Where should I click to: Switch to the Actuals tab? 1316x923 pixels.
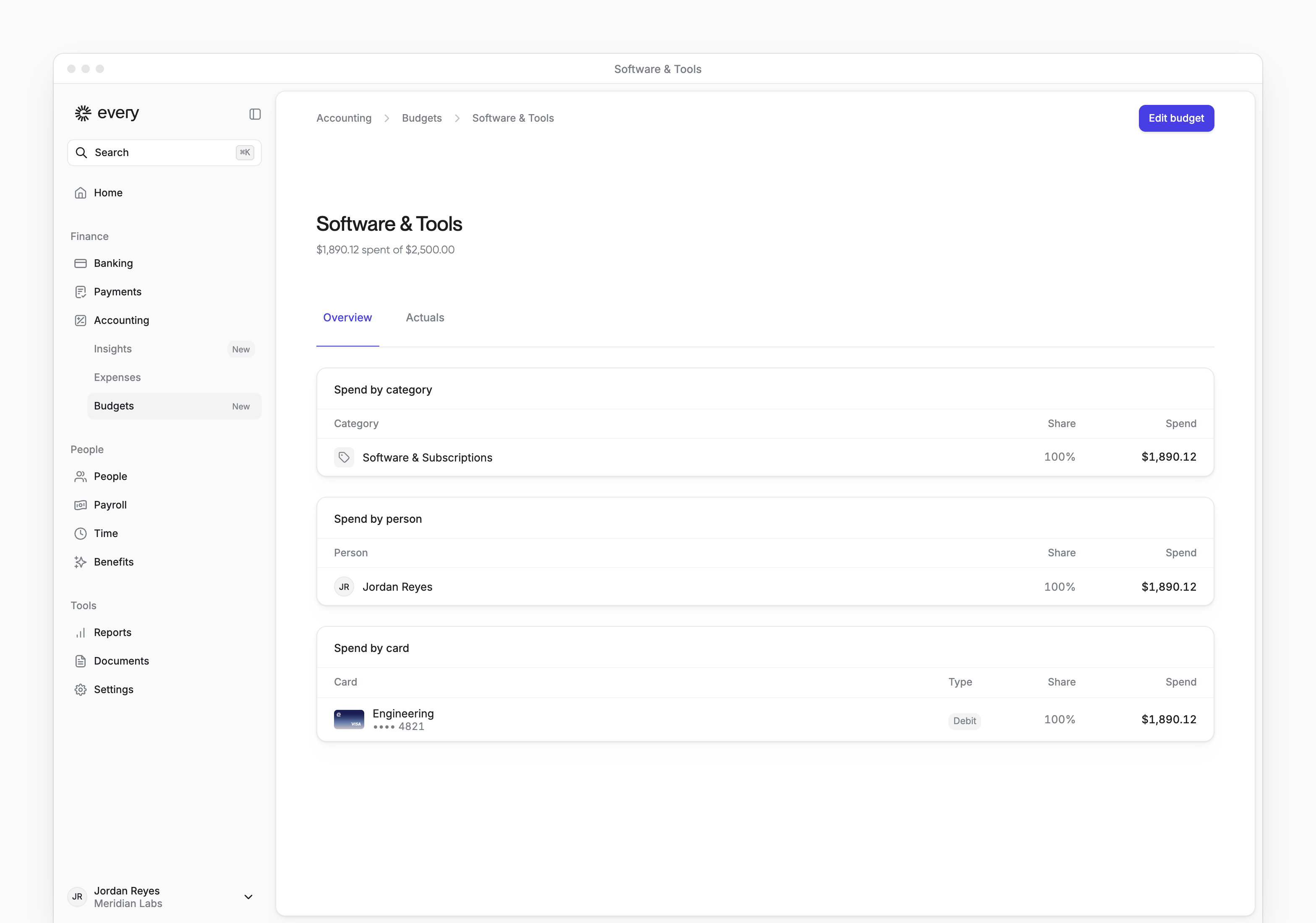(x=425, y=318)
